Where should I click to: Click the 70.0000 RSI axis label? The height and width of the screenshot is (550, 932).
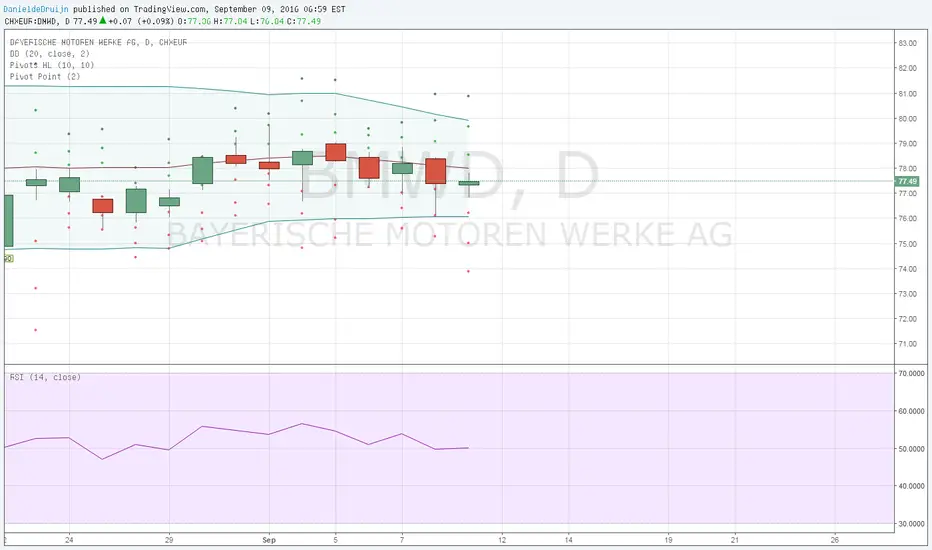pos(911,374)
